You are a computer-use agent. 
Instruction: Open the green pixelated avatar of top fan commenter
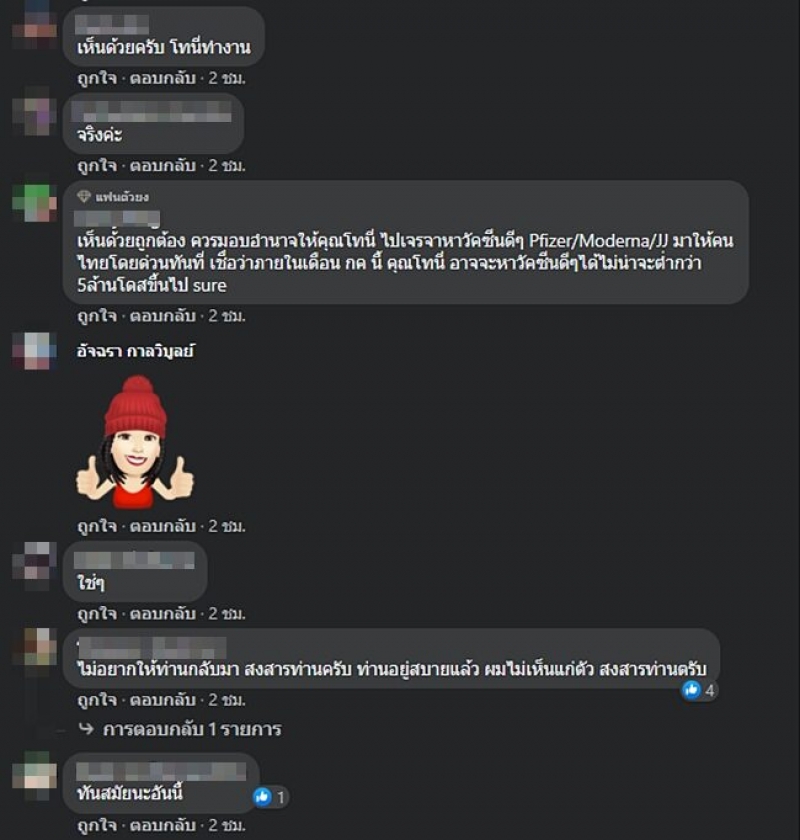coord(34,202)
